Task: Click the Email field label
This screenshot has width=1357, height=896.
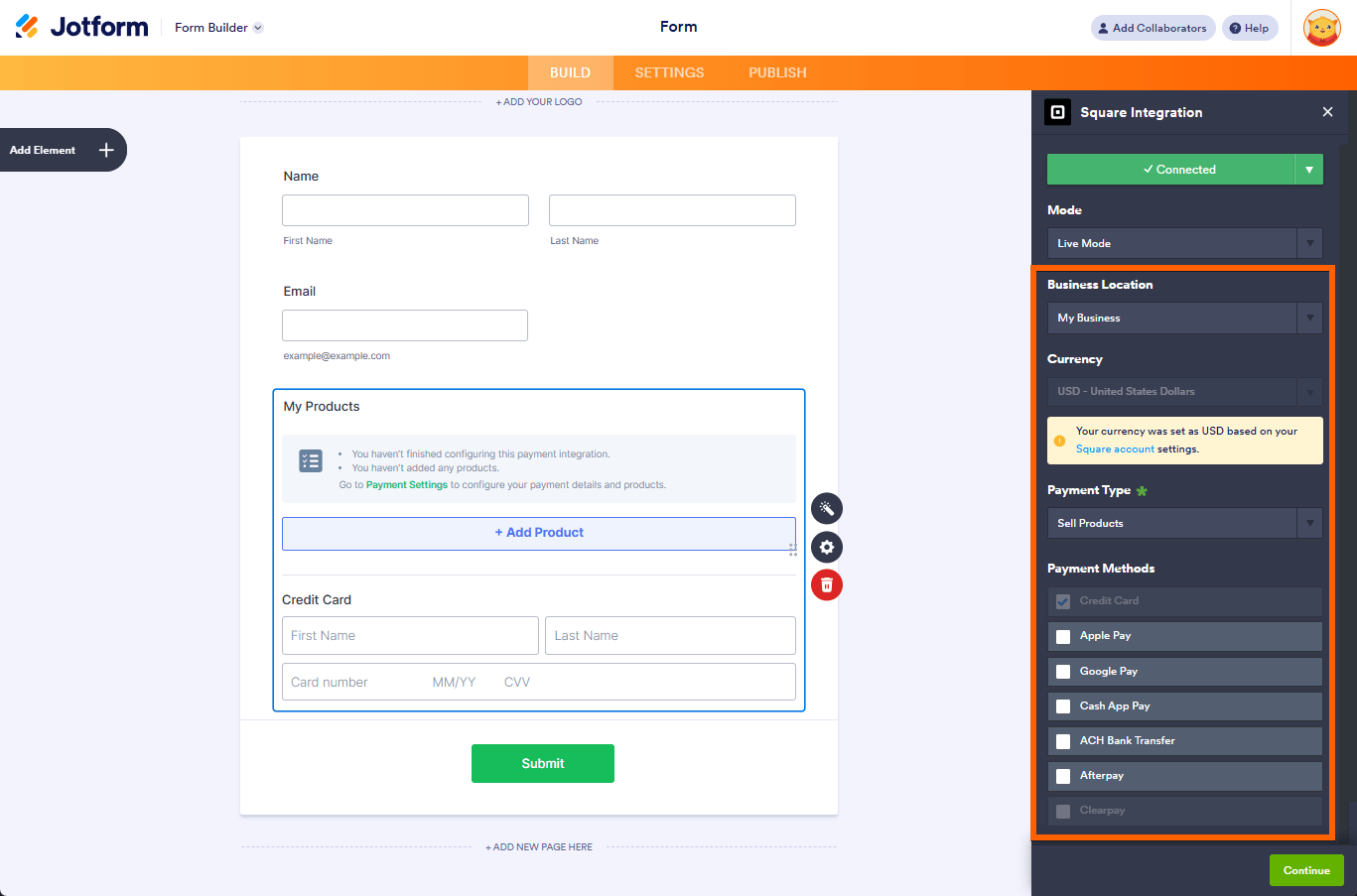Action: tap(300, 292)
